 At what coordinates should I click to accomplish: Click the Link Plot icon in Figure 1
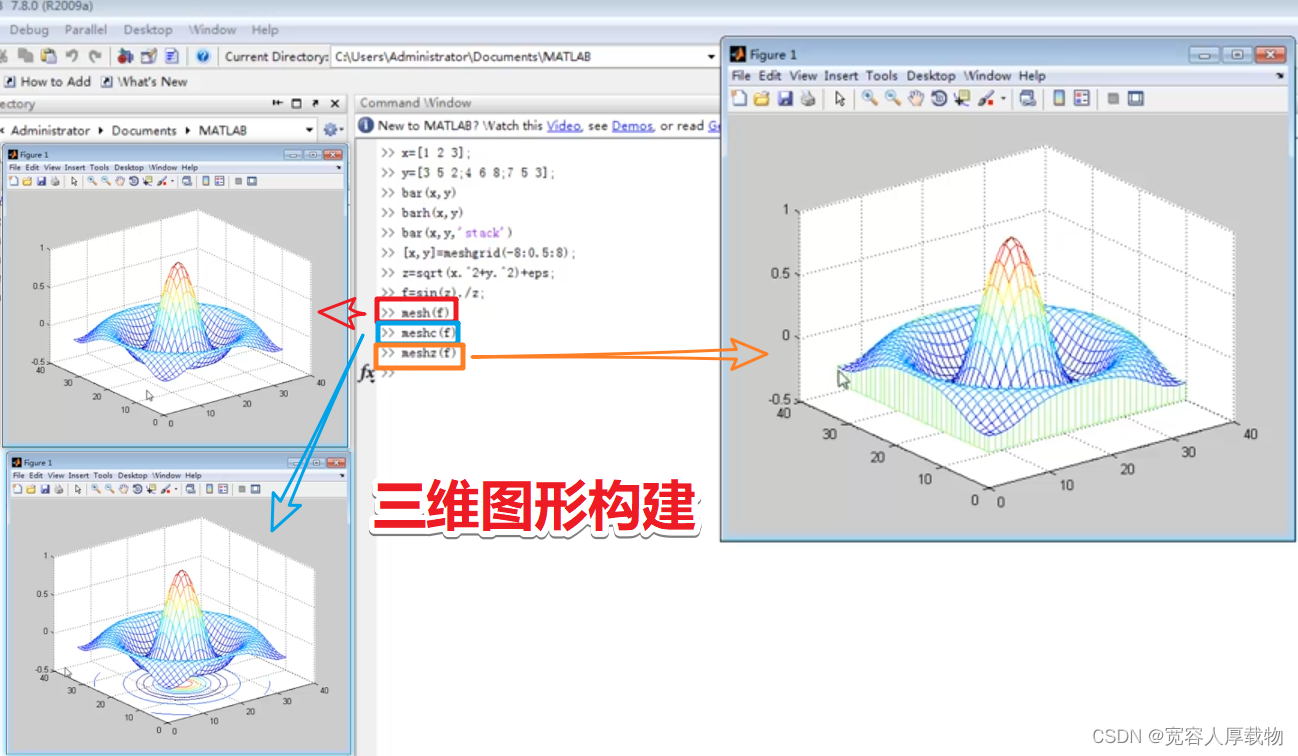point(1027,98)
